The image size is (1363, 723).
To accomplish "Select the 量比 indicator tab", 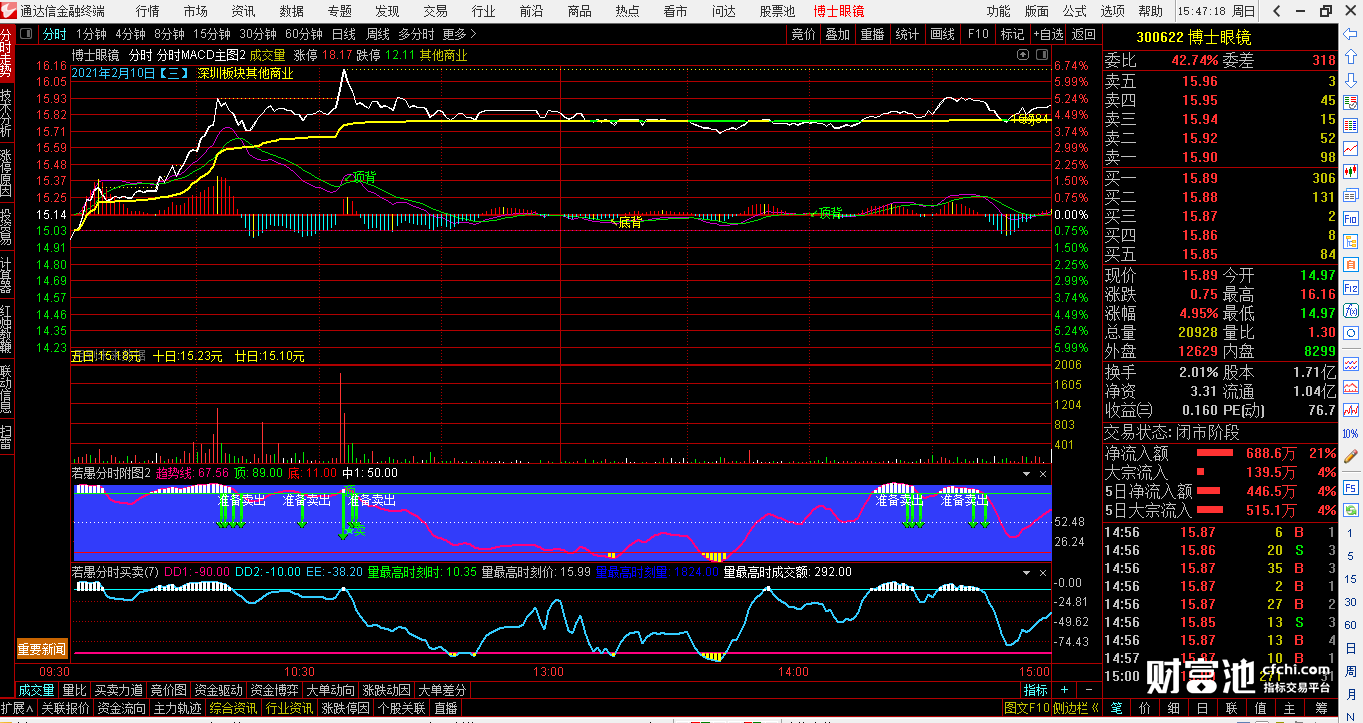I will click(74, 690).
